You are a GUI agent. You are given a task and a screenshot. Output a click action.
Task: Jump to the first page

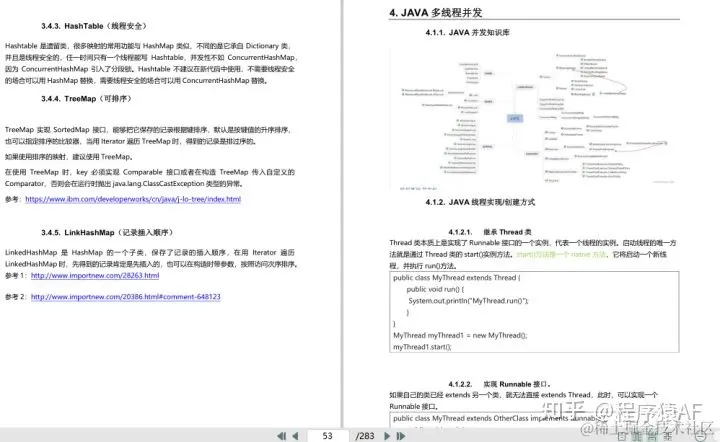[x=281, y=436]
